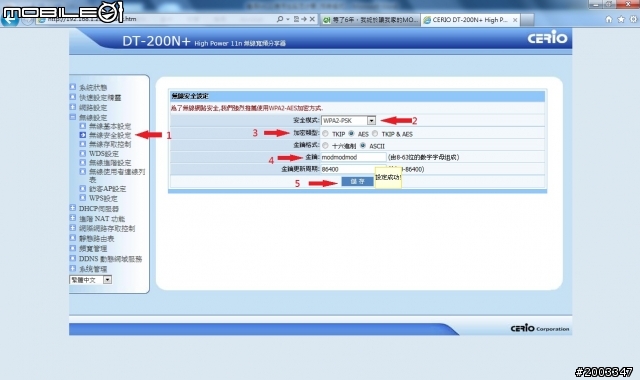Expand the DHCP伺服器 section icon
Viewport: 640px width, 380px height.
73,208
